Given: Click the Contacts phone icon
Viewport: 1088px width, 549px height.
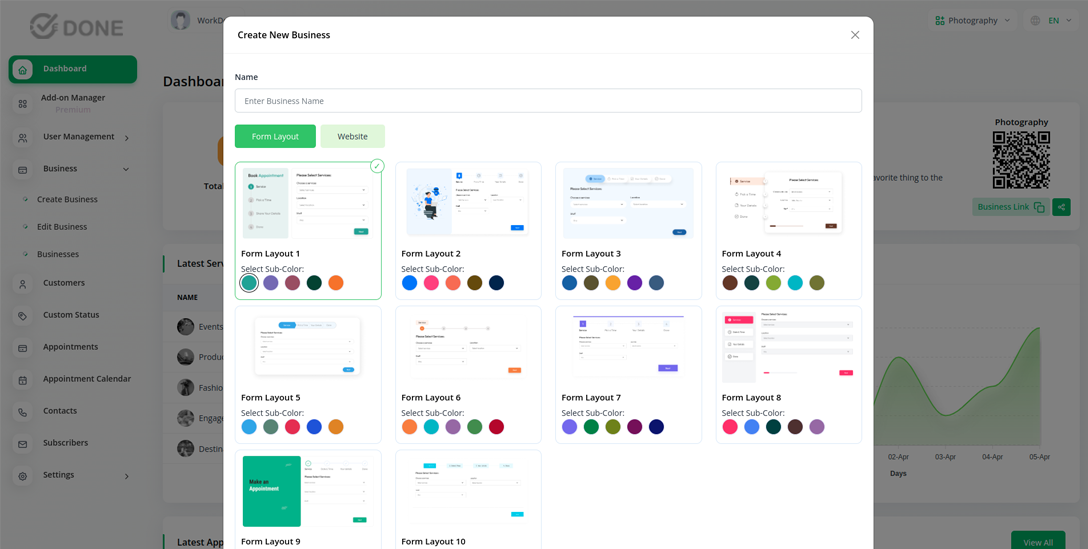Looking at the screenshot, I should (x=23, y=412).
